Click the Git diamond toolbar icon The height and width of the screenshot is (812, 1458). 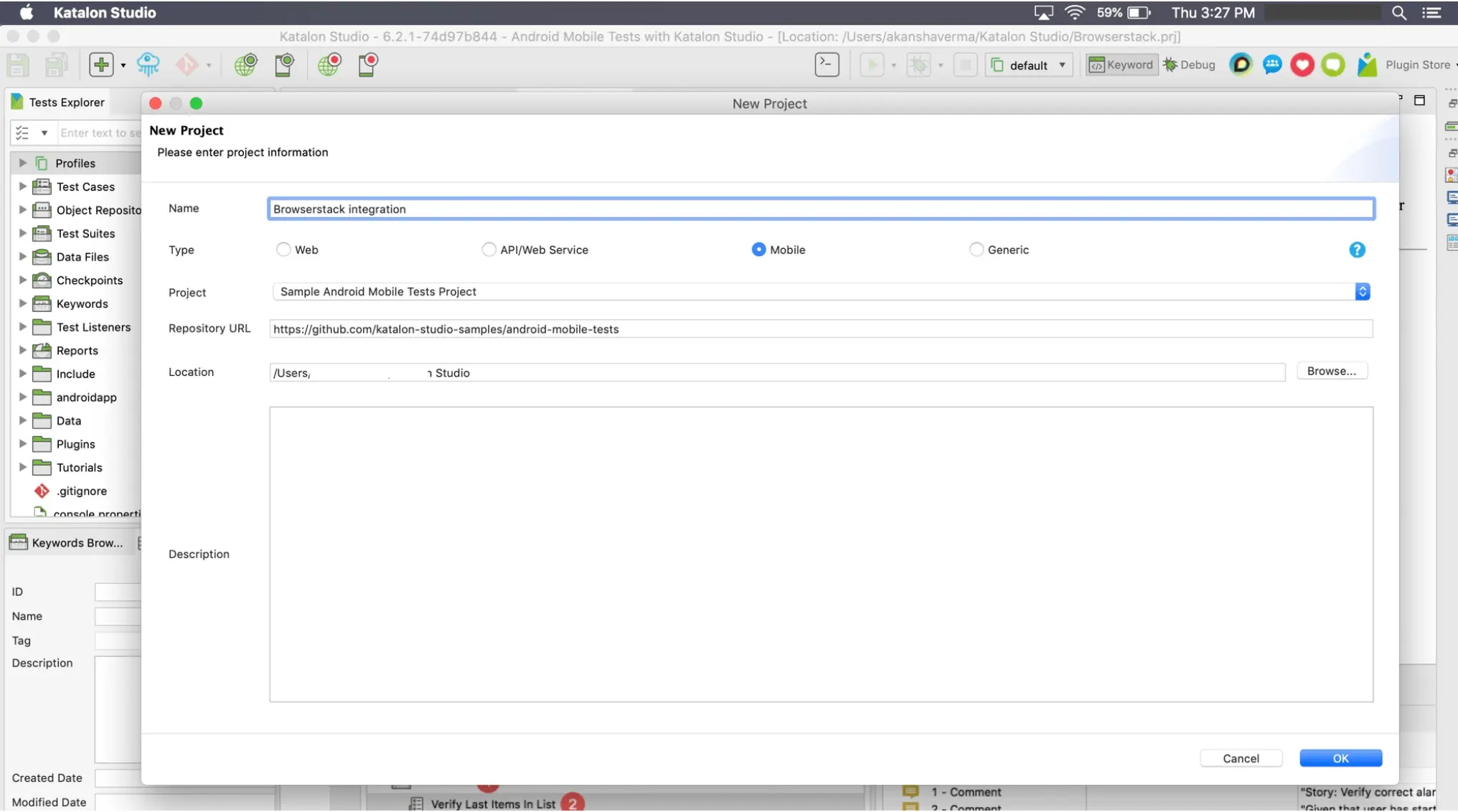[x=187, y=65]
